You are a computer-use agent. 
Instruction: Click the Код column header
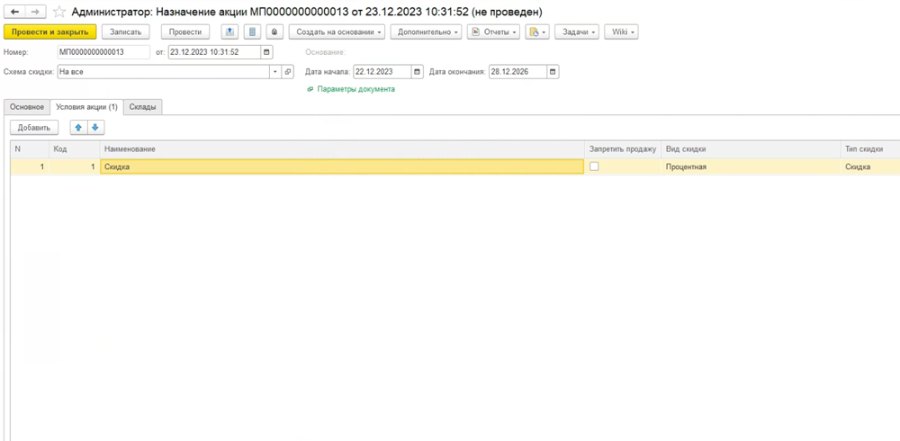pos(75,149)
